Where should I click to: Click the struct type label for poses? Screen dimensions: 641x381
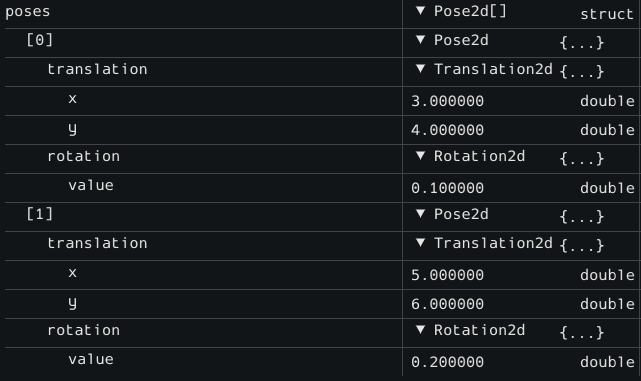pos(607,14)
